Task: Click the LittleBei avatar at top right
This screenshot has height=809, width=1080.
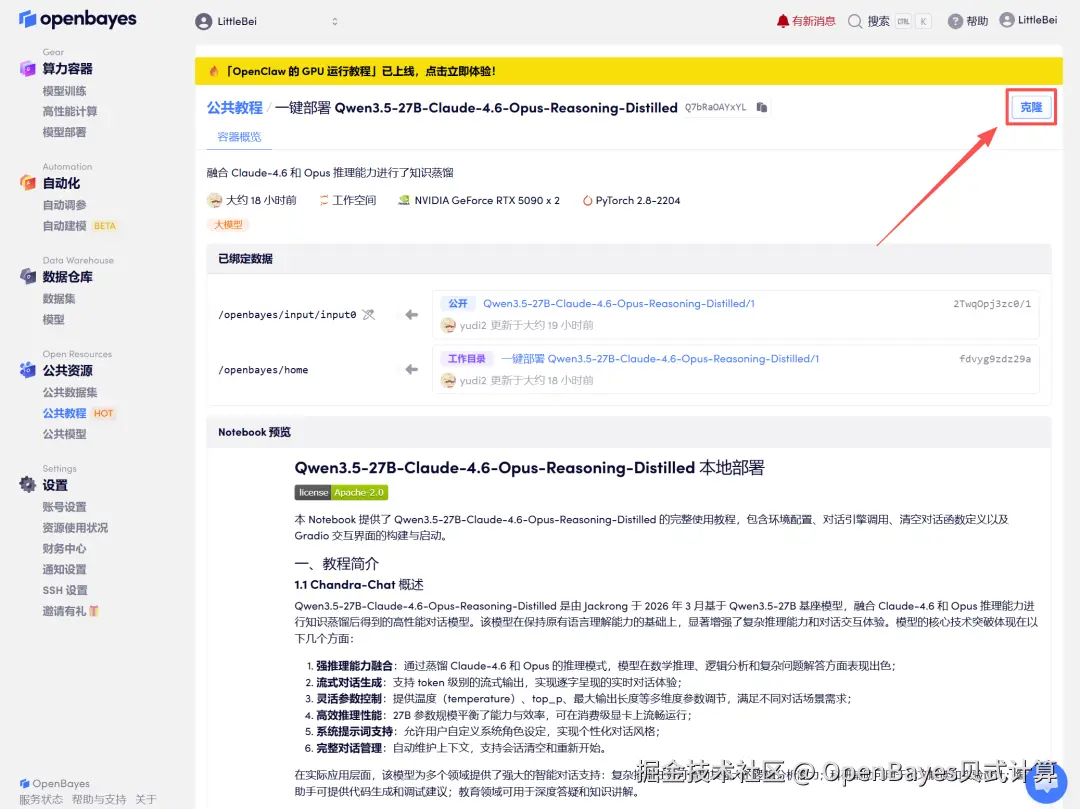Action: click(x=1007, y=20)
